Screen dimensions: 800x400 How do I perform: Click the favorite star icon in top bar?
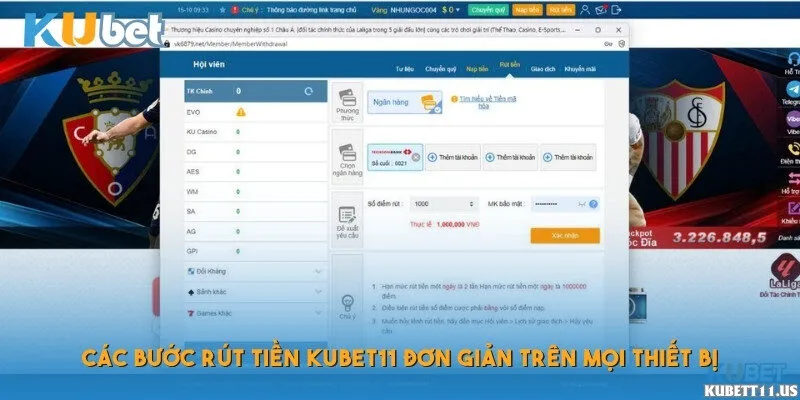222,10
